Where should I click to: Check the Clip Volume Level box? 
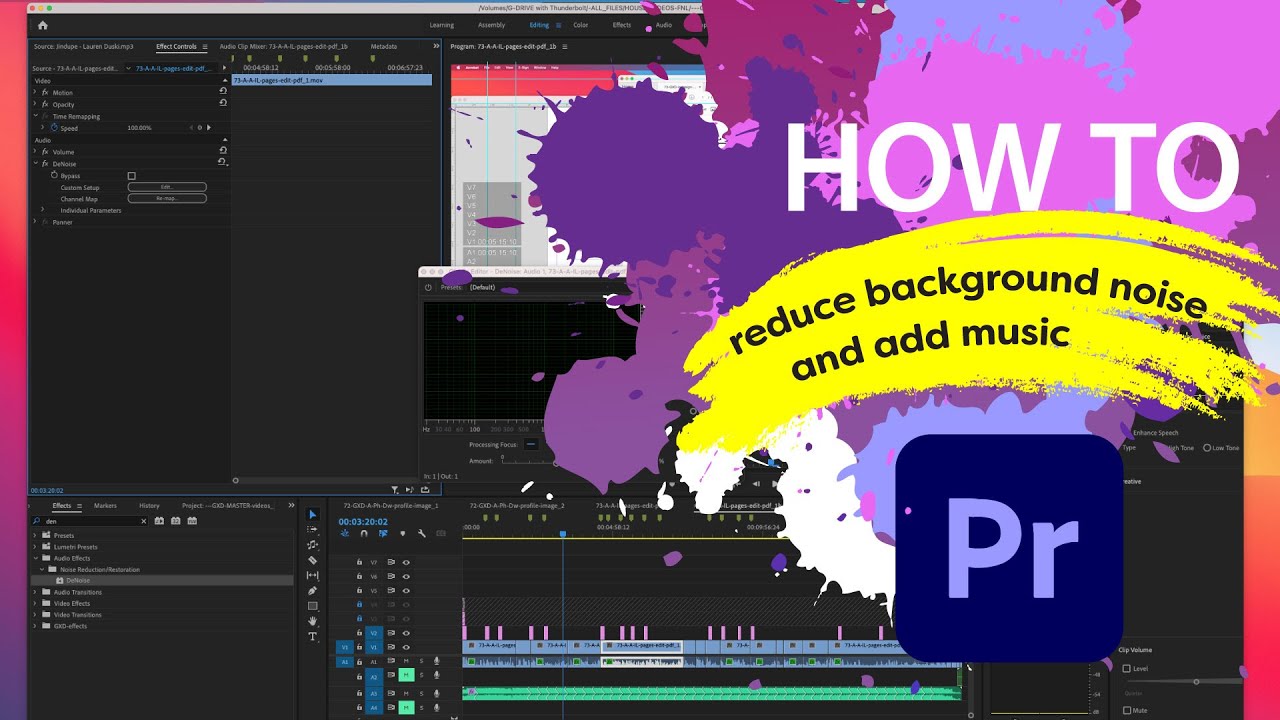(x=1127, y=668)
